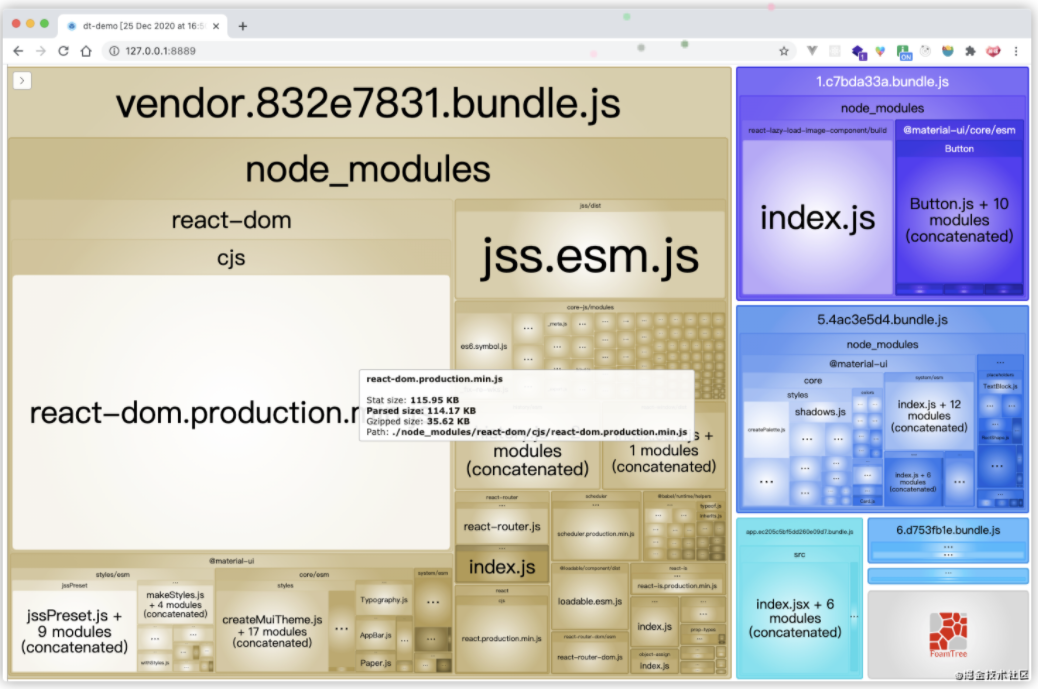
Task: Select the 5.4ac3e5d4 bundle's @material-ui header
Action: (x=858, y=363)
